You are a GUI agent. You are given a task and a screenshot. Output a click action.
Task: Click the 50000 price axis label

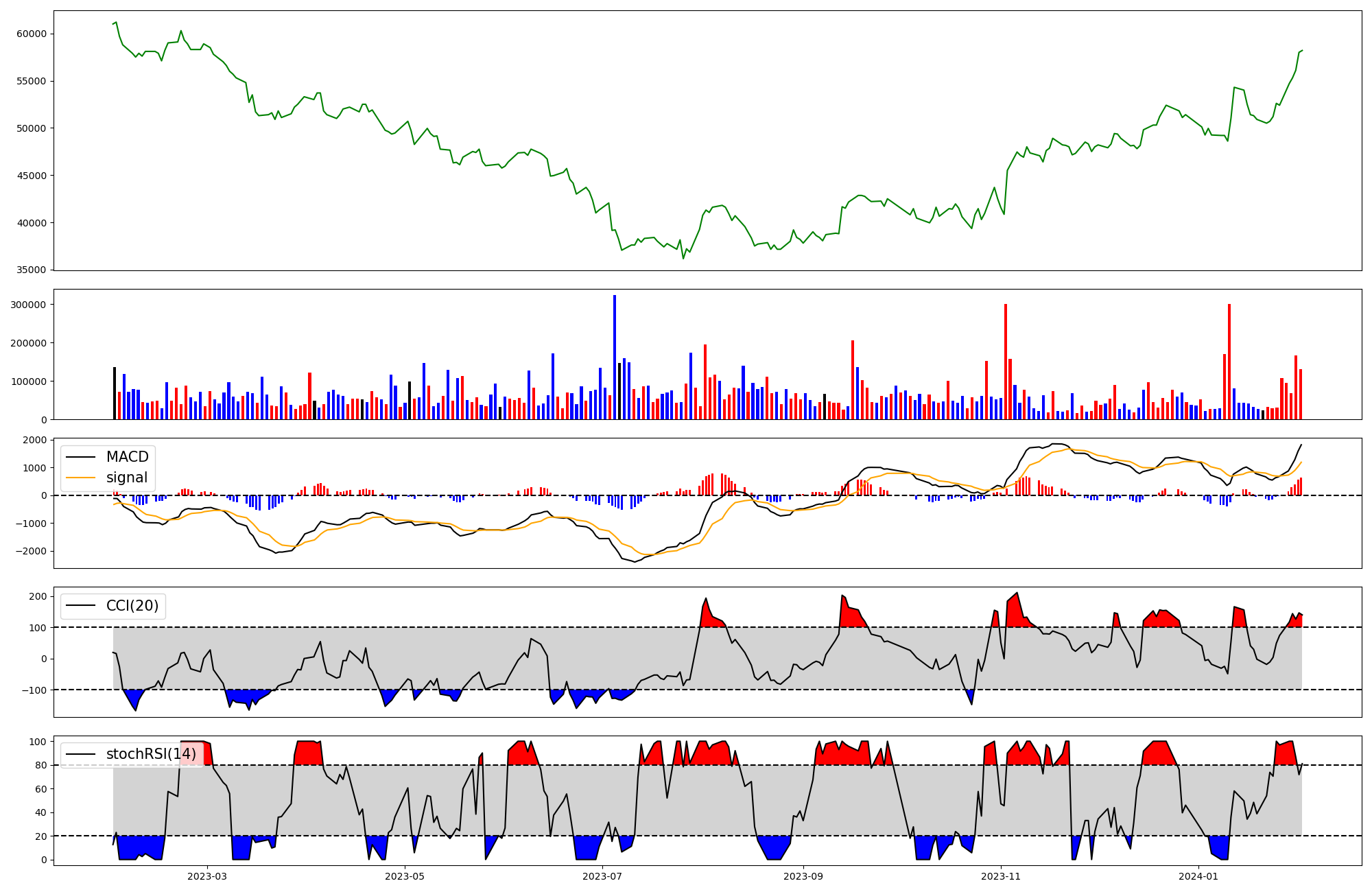coord(31,128)
